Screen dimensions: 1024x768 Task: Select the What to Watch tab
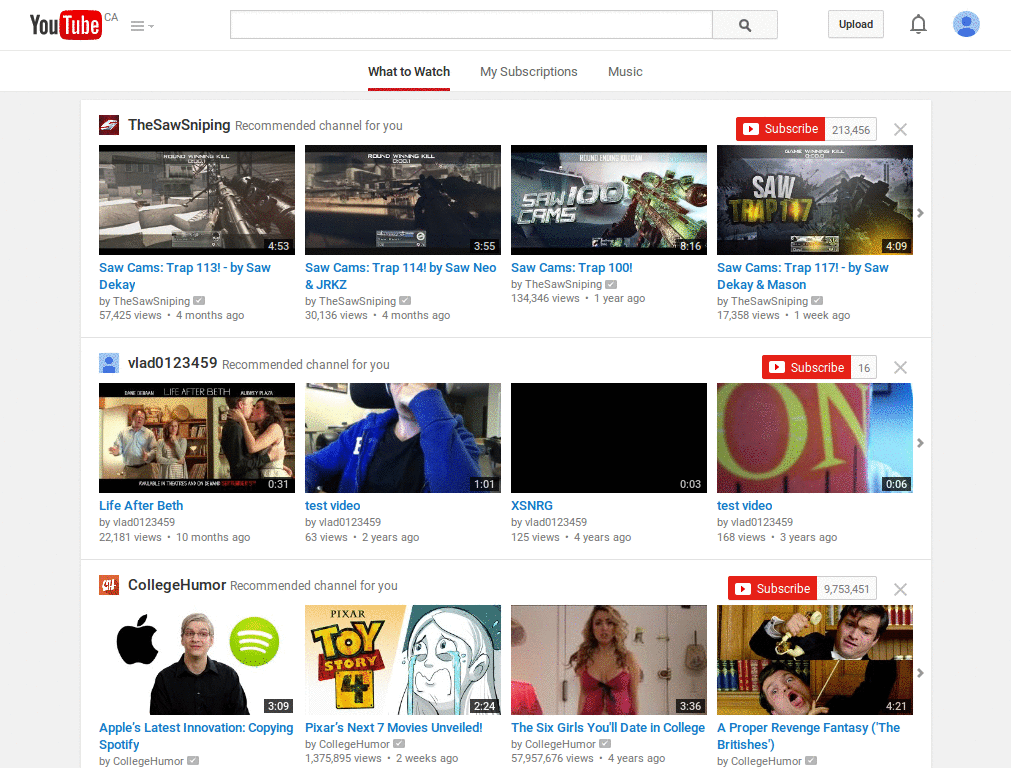409,72
